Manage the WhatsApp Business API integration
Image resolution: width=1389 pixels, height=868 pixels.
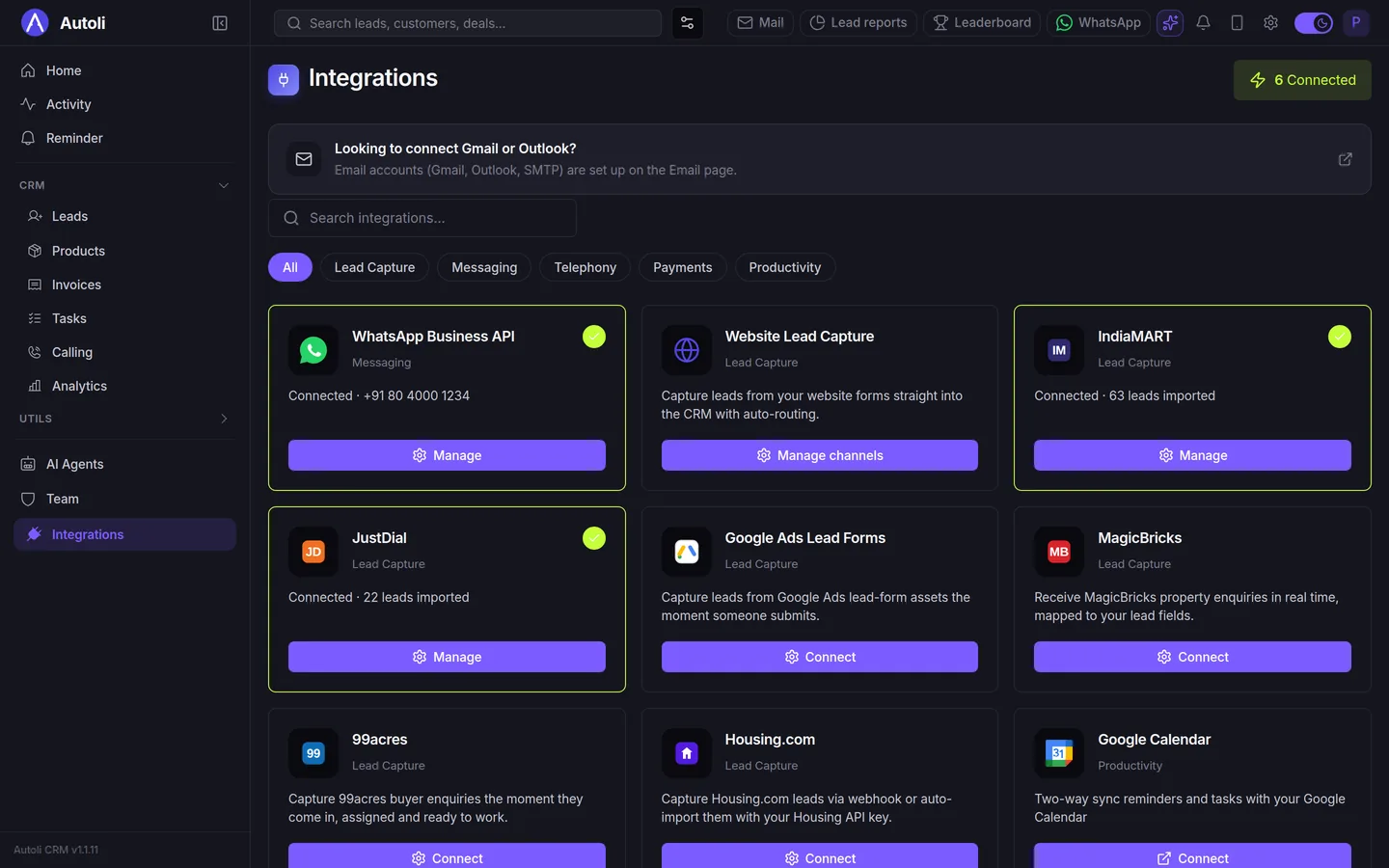click(447, 455)
